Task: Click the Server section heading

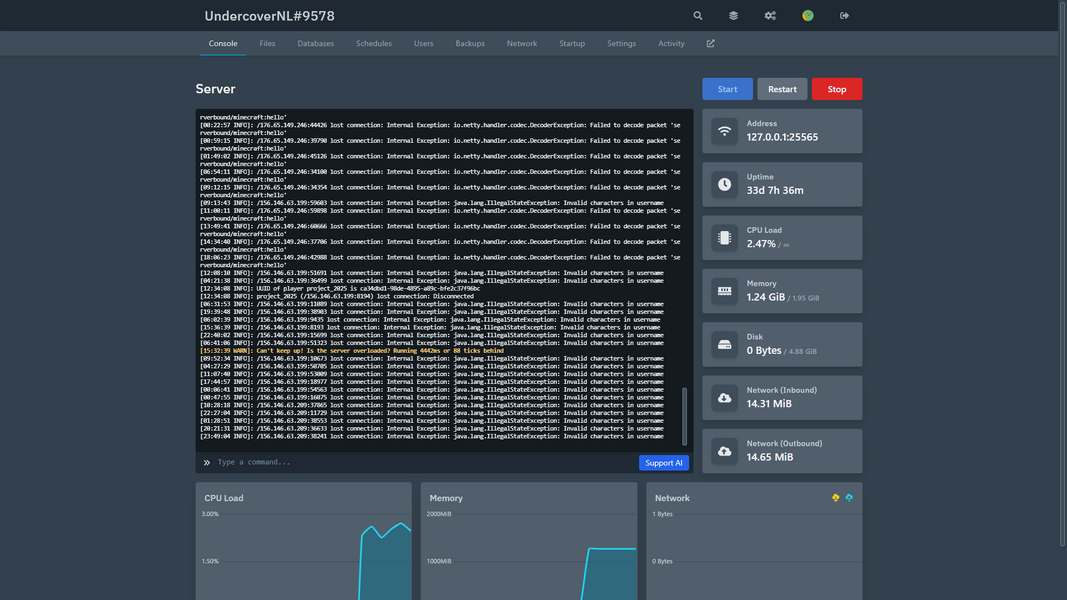Action: (x=216, y=89)
